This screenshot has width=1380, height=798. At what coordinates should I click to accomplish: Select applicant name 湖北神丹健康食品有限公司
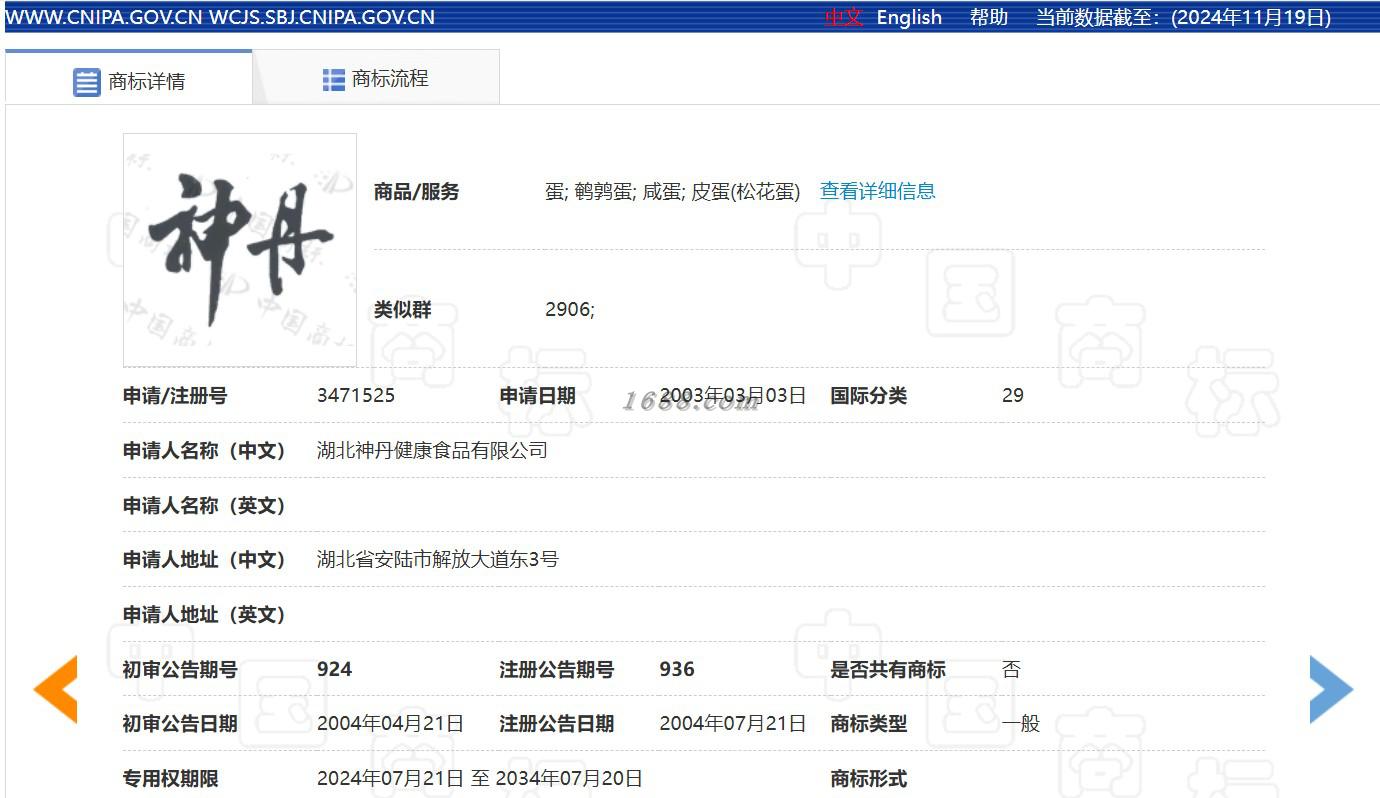432,450
